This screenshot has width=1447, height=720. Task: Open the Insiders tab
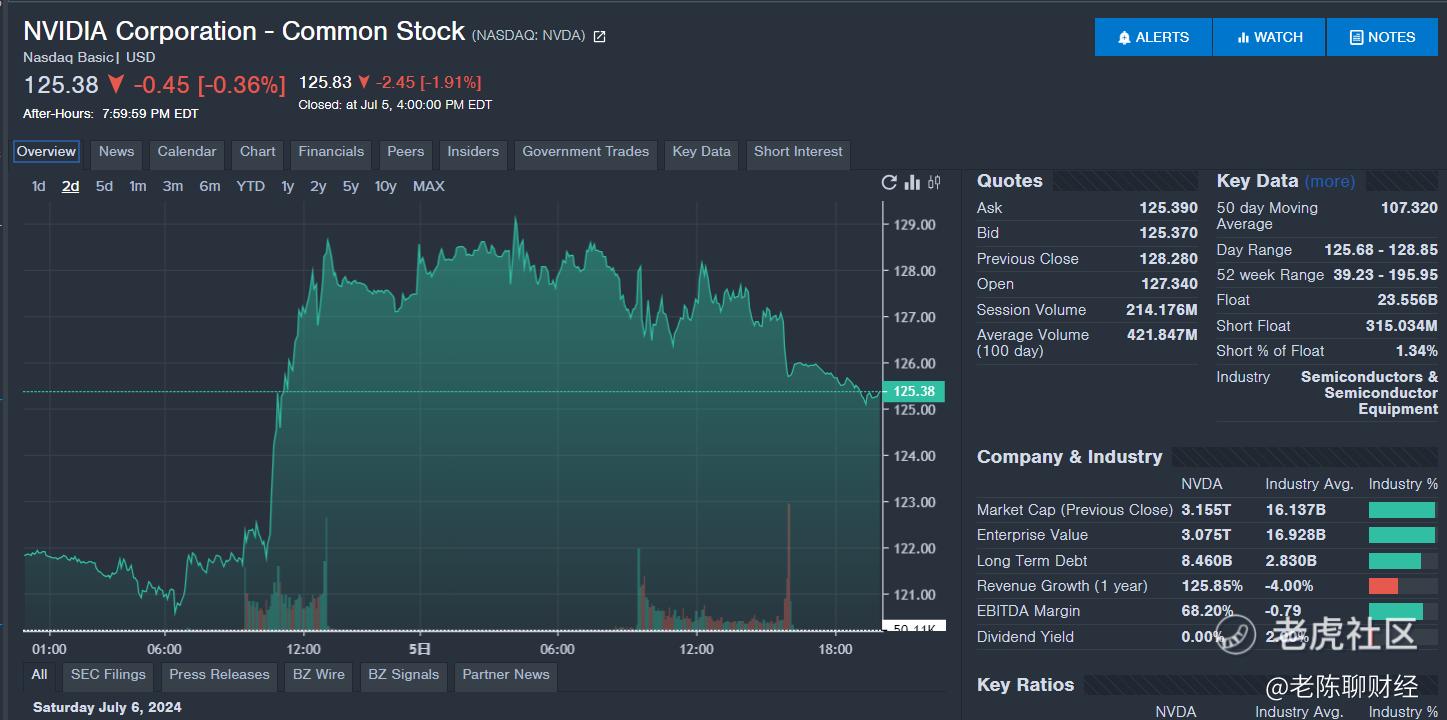coord(473,152)
